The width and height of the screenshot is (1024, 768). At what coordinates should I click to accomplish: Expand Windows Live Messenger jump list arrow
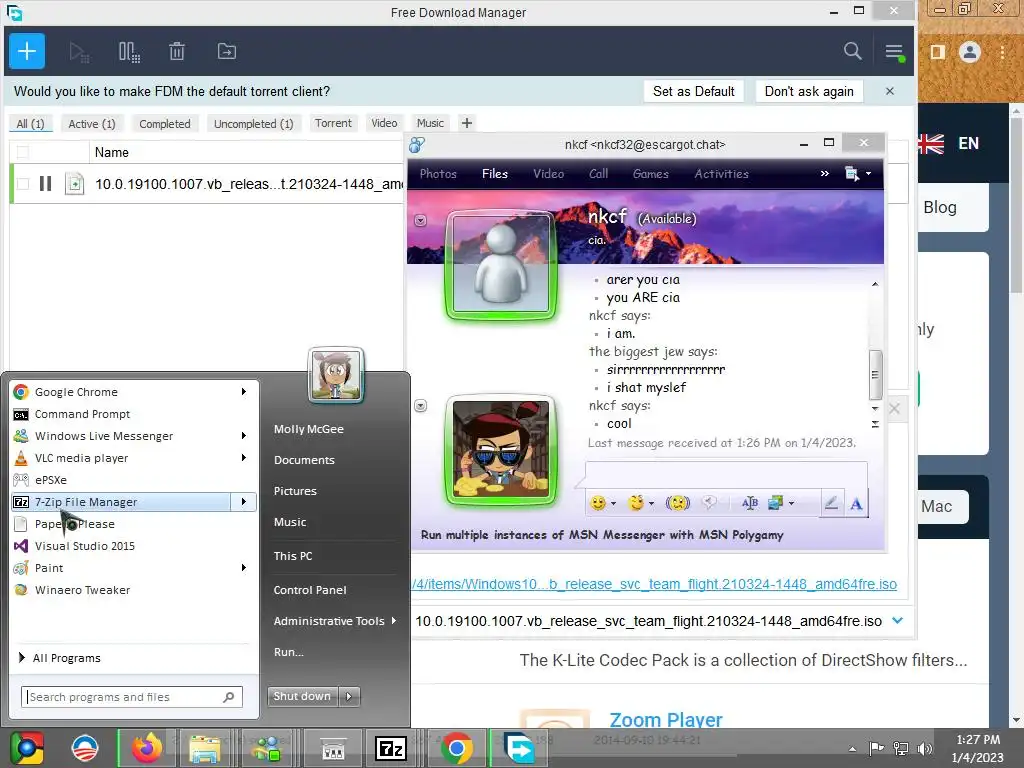tap(243, 436)
